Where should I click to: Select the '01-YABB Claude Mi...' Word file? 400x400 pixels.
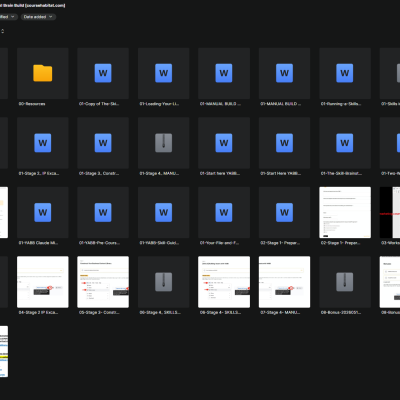tap(43, 212)
